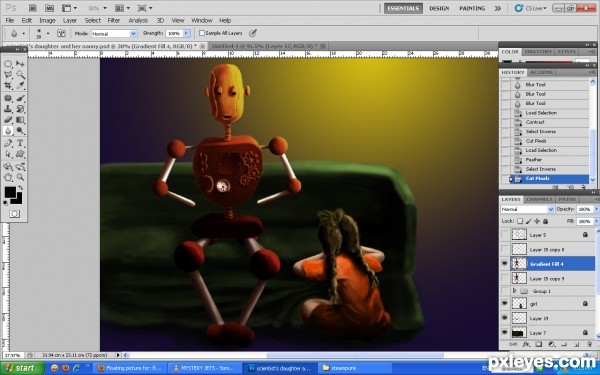This screenshot has width=600, height=375.
Task: Select the Quick Selection tool
Action: (x=20, y=74)
